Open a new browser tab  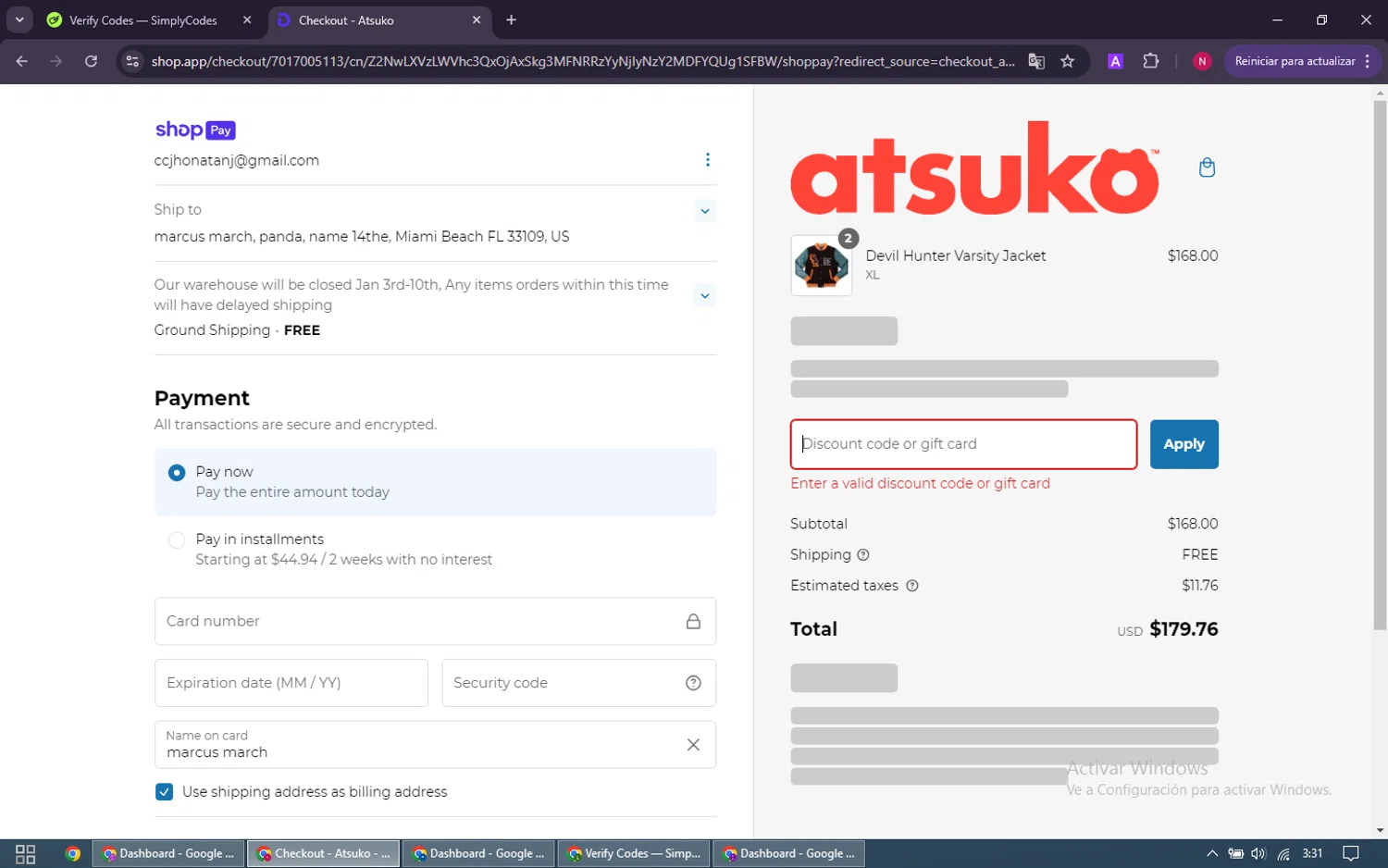click(511, 20)
